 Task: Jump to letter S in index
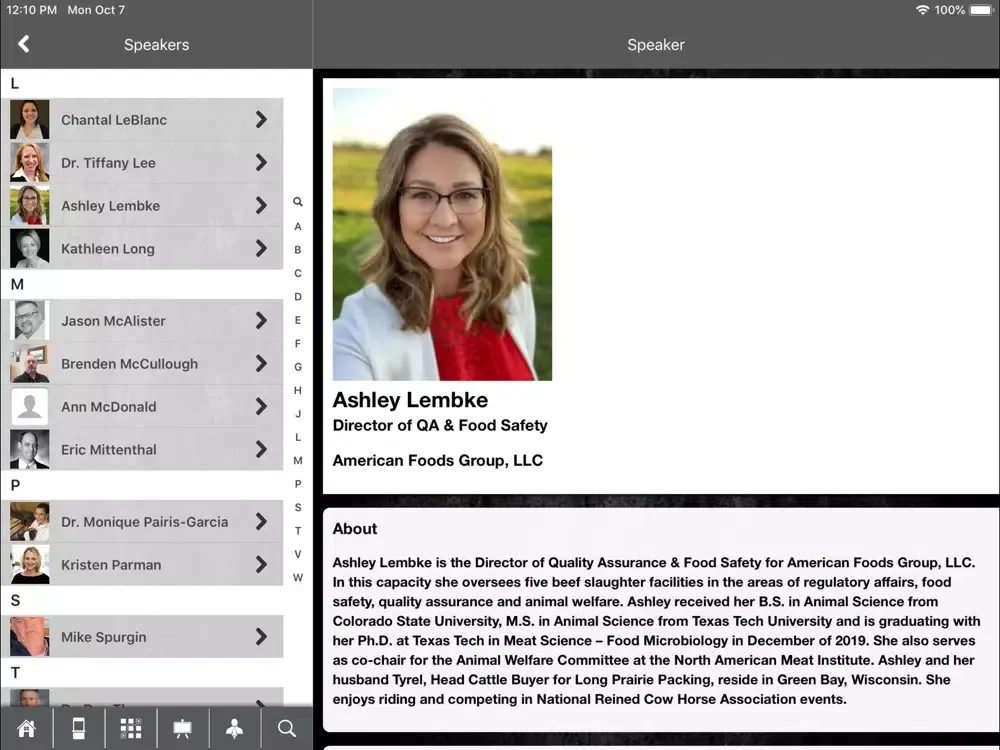click(298, 508)
